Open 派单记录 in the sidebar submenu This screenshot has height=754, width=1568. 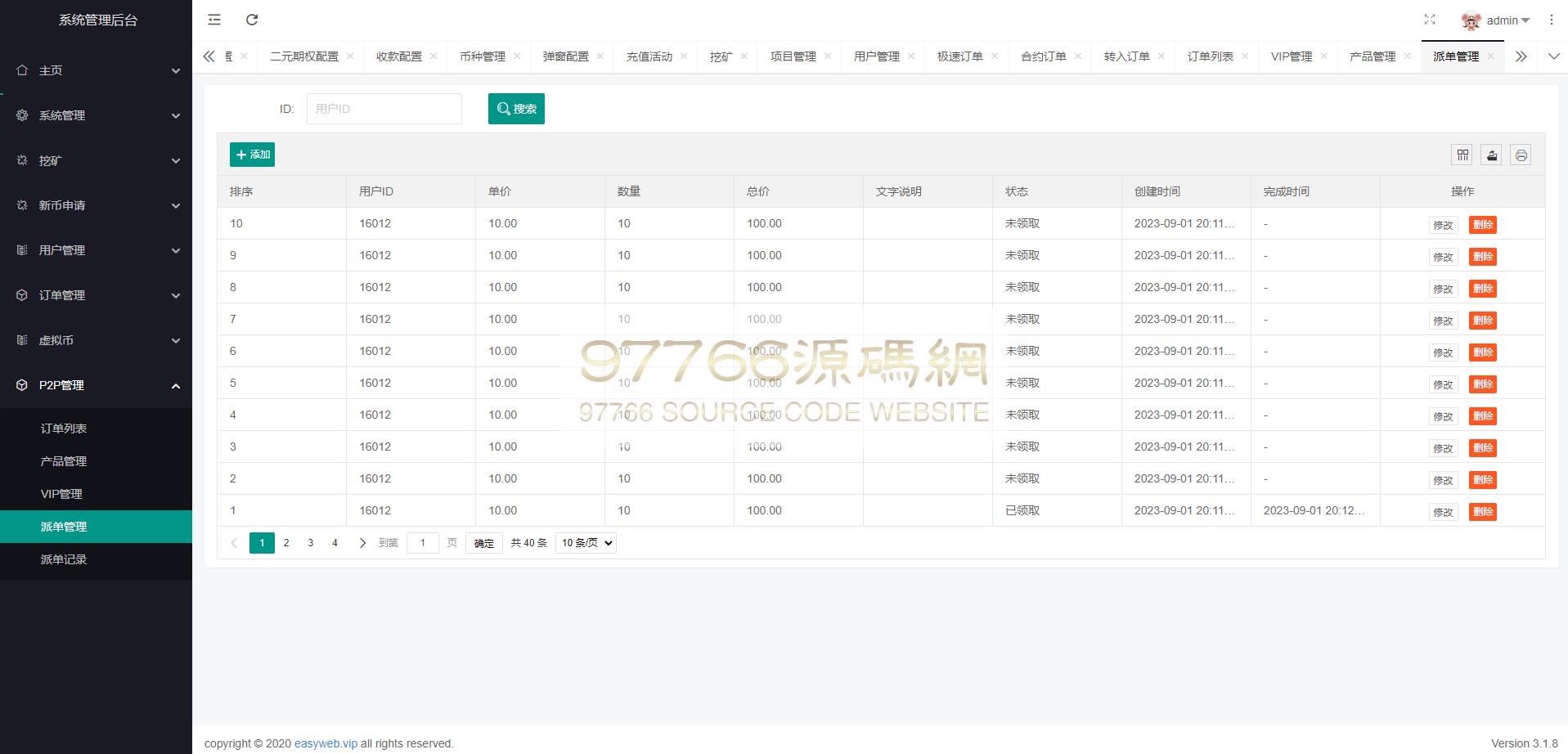tap(96, 559)
